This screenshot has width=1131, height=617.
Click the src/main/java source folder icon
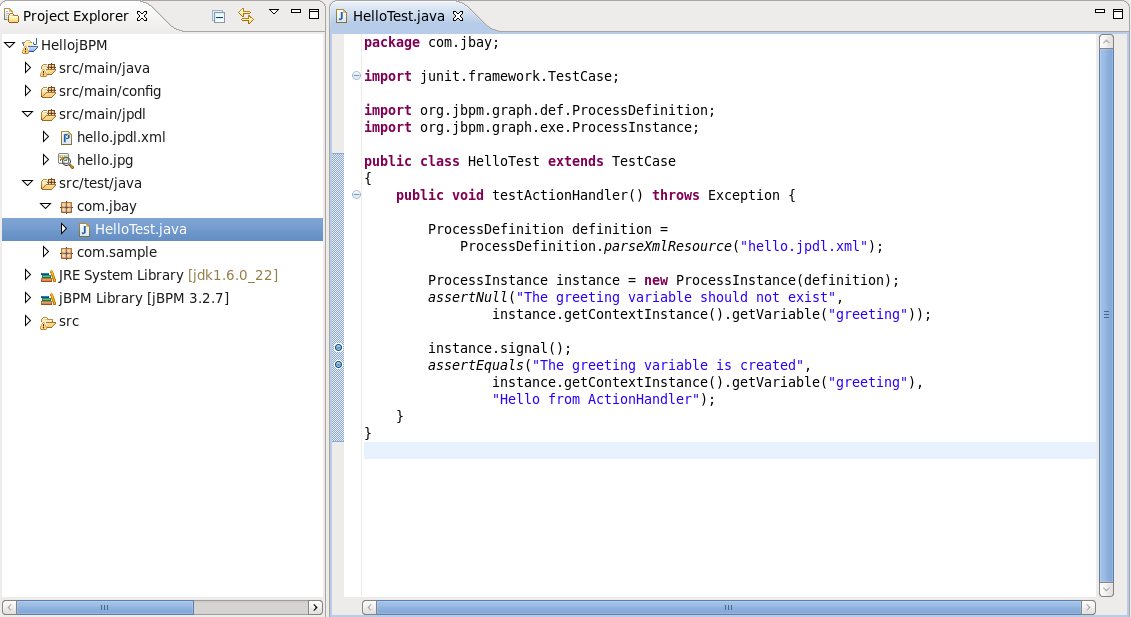pyautogui.click(x=48, y=69)
